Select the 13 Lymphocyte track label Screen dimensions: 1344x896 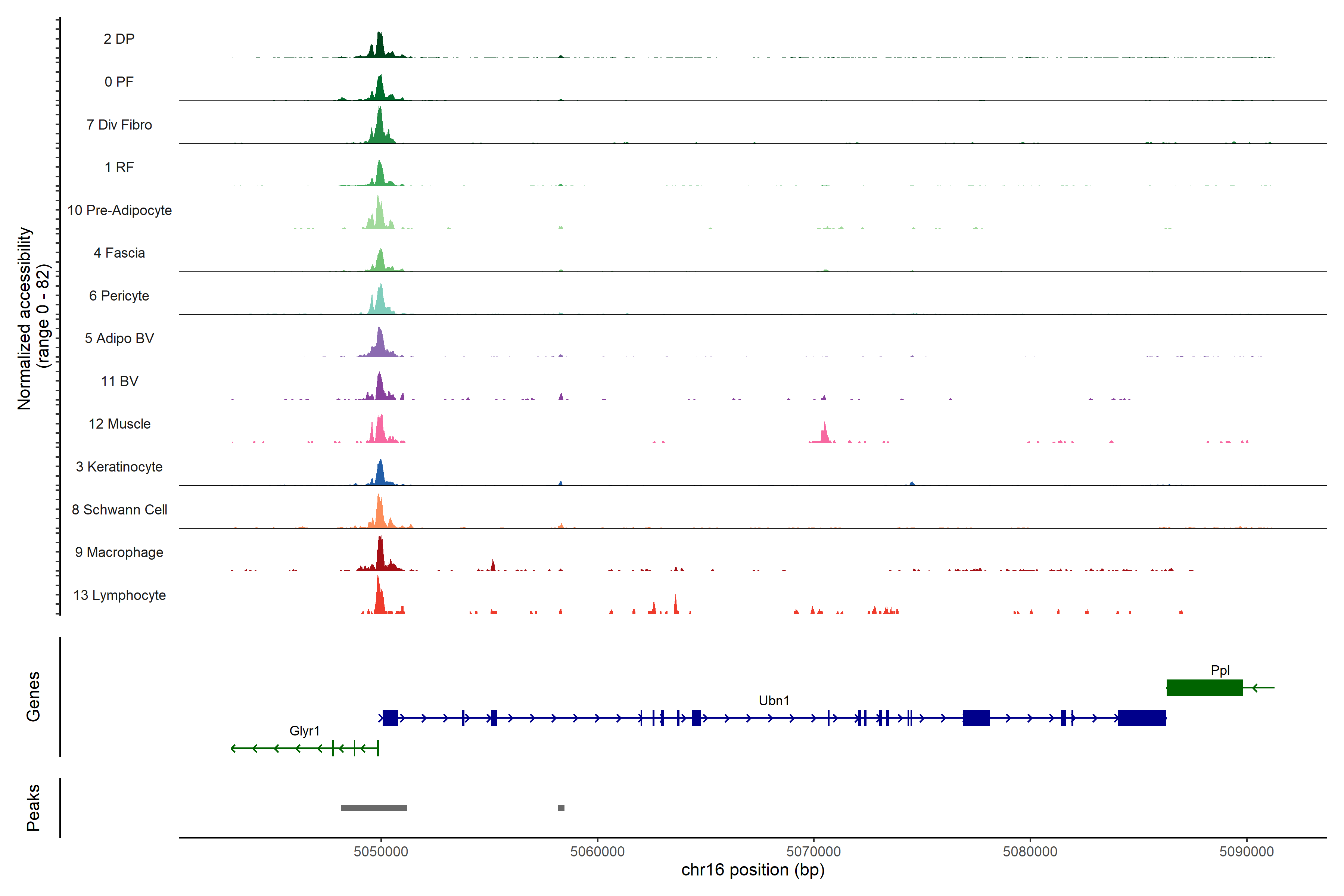[x=119, y=595]
